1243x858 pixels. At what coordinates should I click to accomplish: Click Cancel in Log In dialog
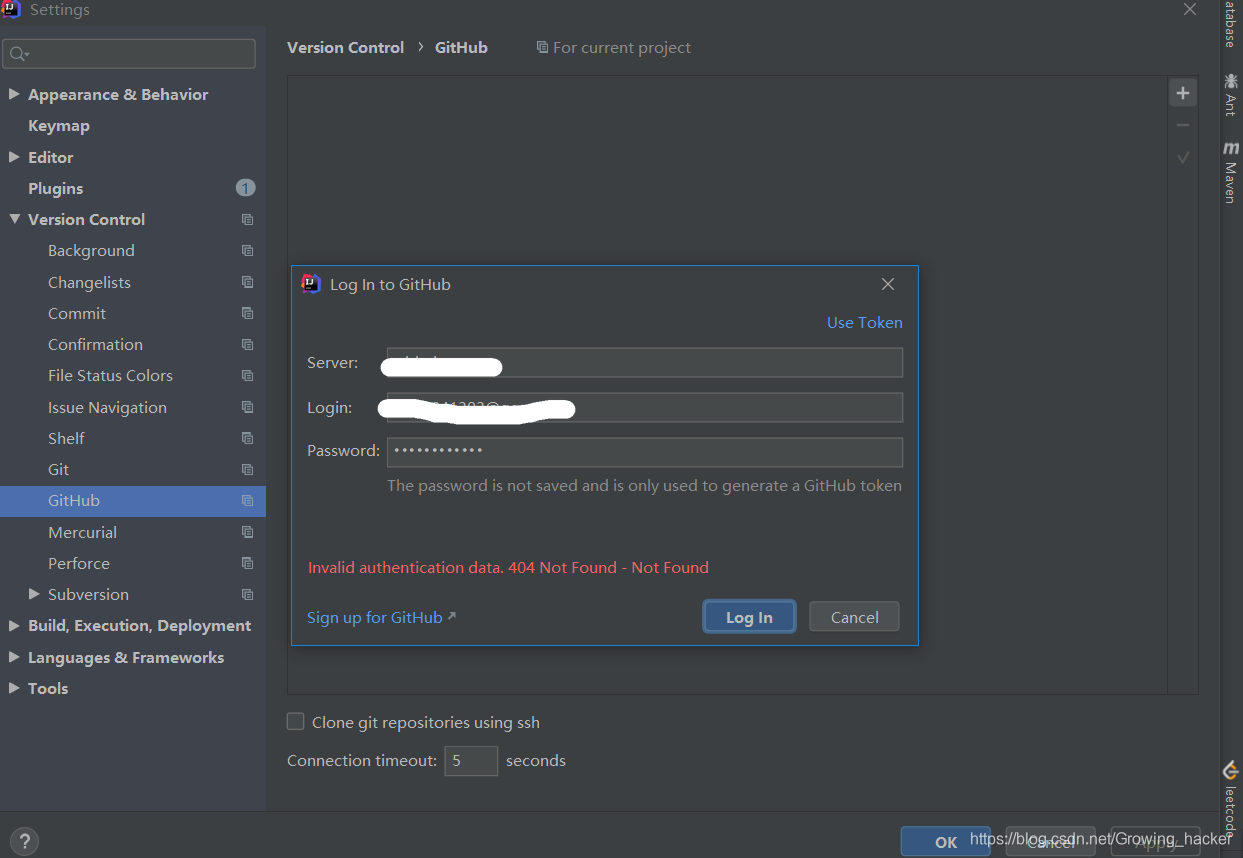click(854, 617)
